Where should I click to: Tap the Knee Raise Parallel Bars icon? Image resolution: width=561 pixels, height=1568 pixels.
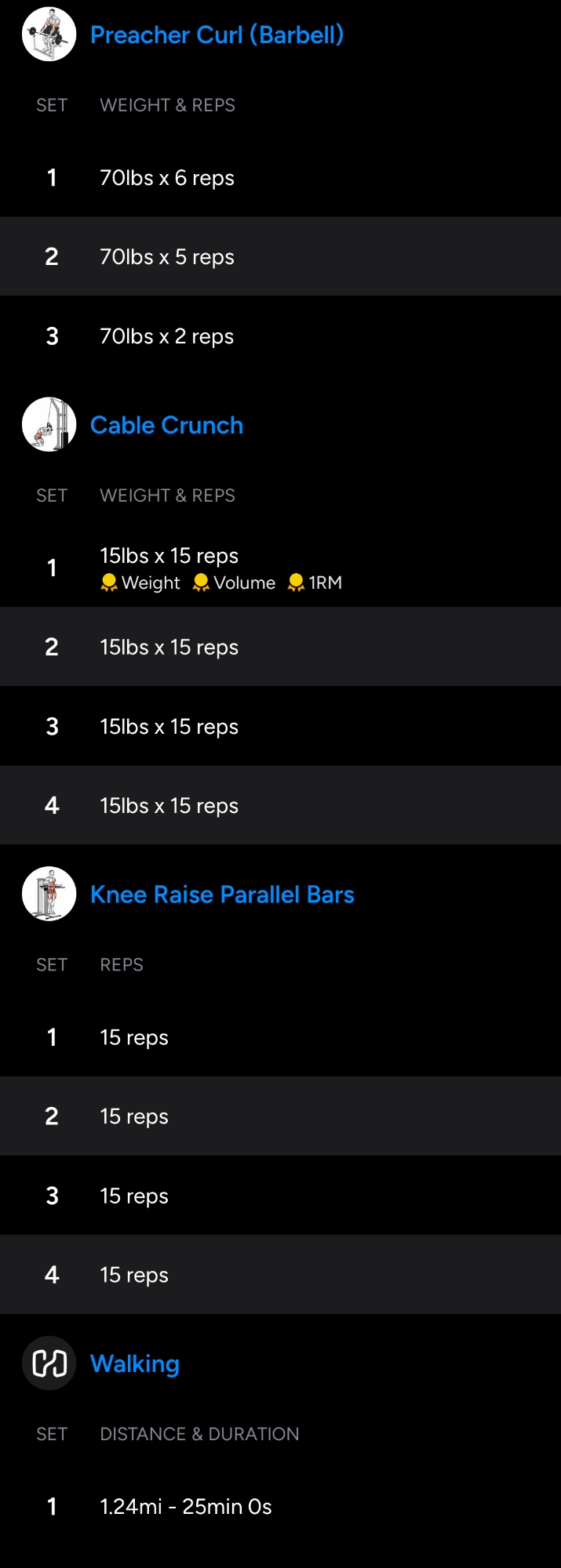click(x=49, y=894)
